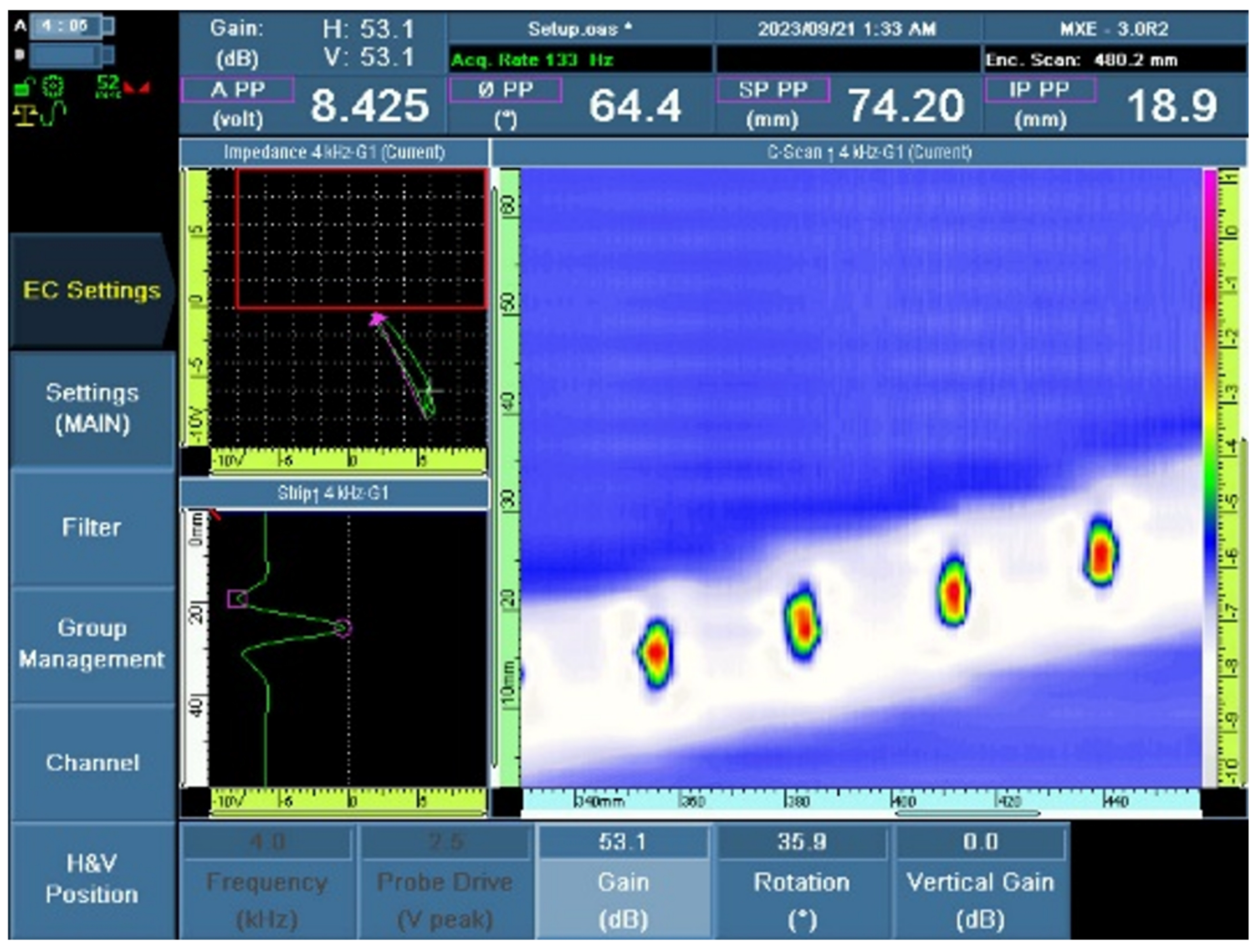Viewport: 1258px width, 952px height.
Task: Open the Settings (MAIN) menu
Action: pyautogui.click(x=92, y=408)
